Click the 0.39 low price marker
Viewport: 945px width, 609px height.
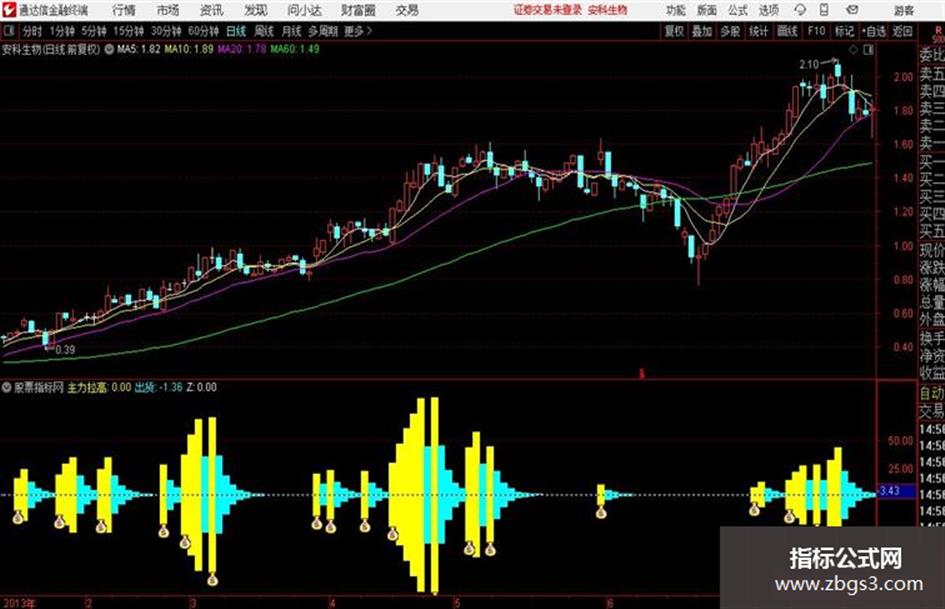point(65,349)
